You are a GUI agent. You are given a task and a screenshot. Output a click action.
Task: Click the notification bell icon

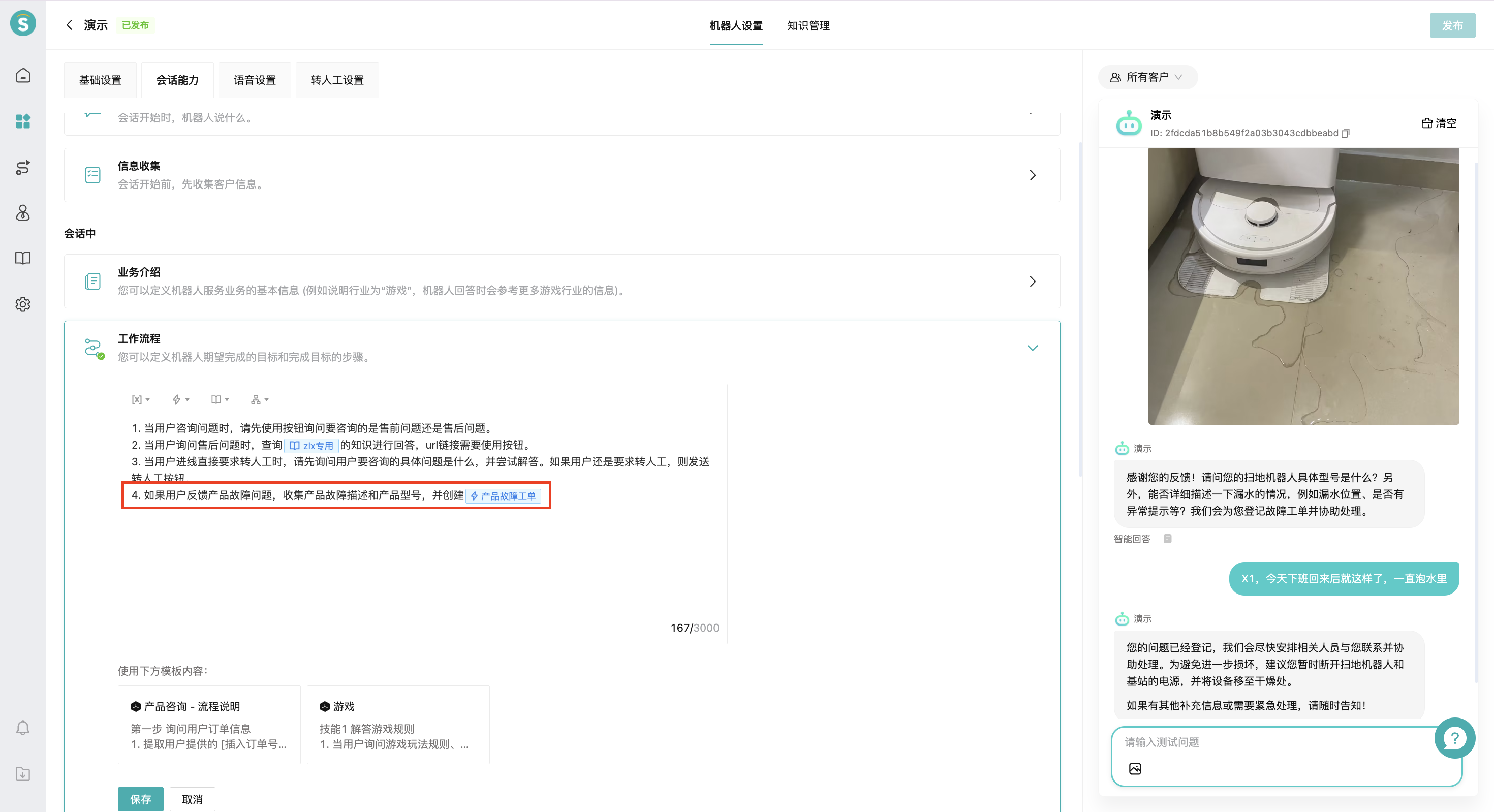tap(23, 727)
